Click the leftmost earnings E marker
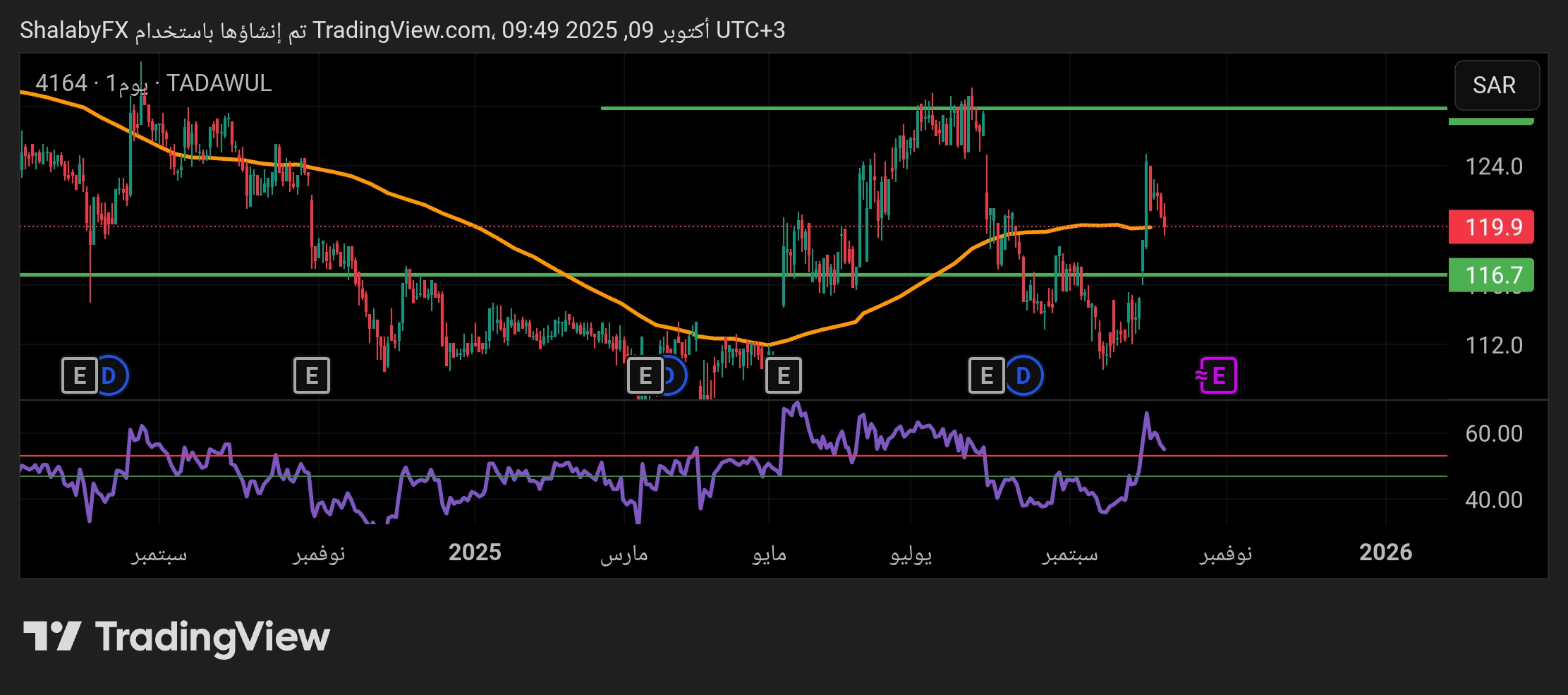Image resolution: width=1568 pixels, height=695 pixels. click(x=80, y=375)
